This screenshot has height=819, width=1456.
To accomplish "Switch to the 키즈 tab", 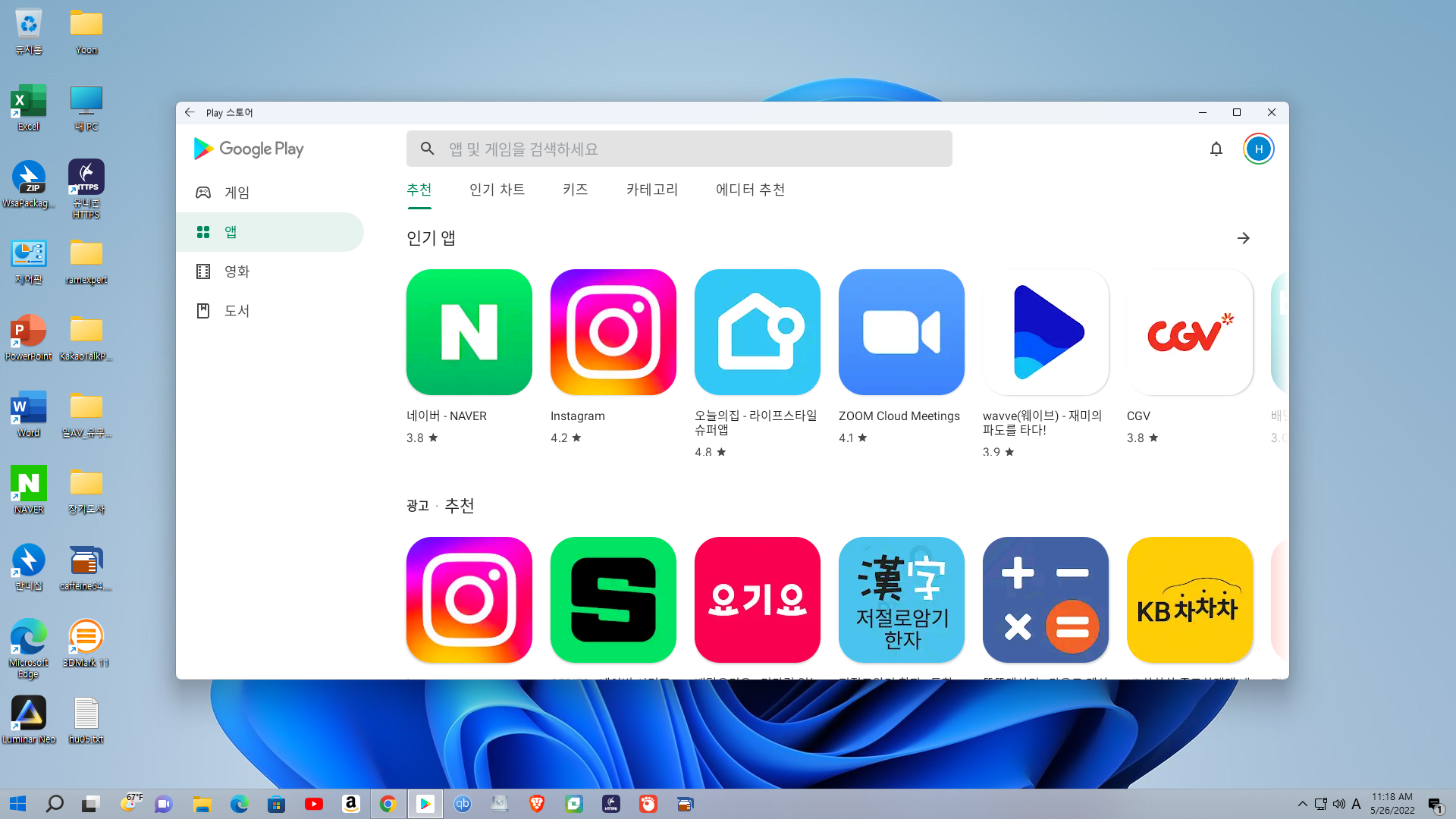I will 575,190.
